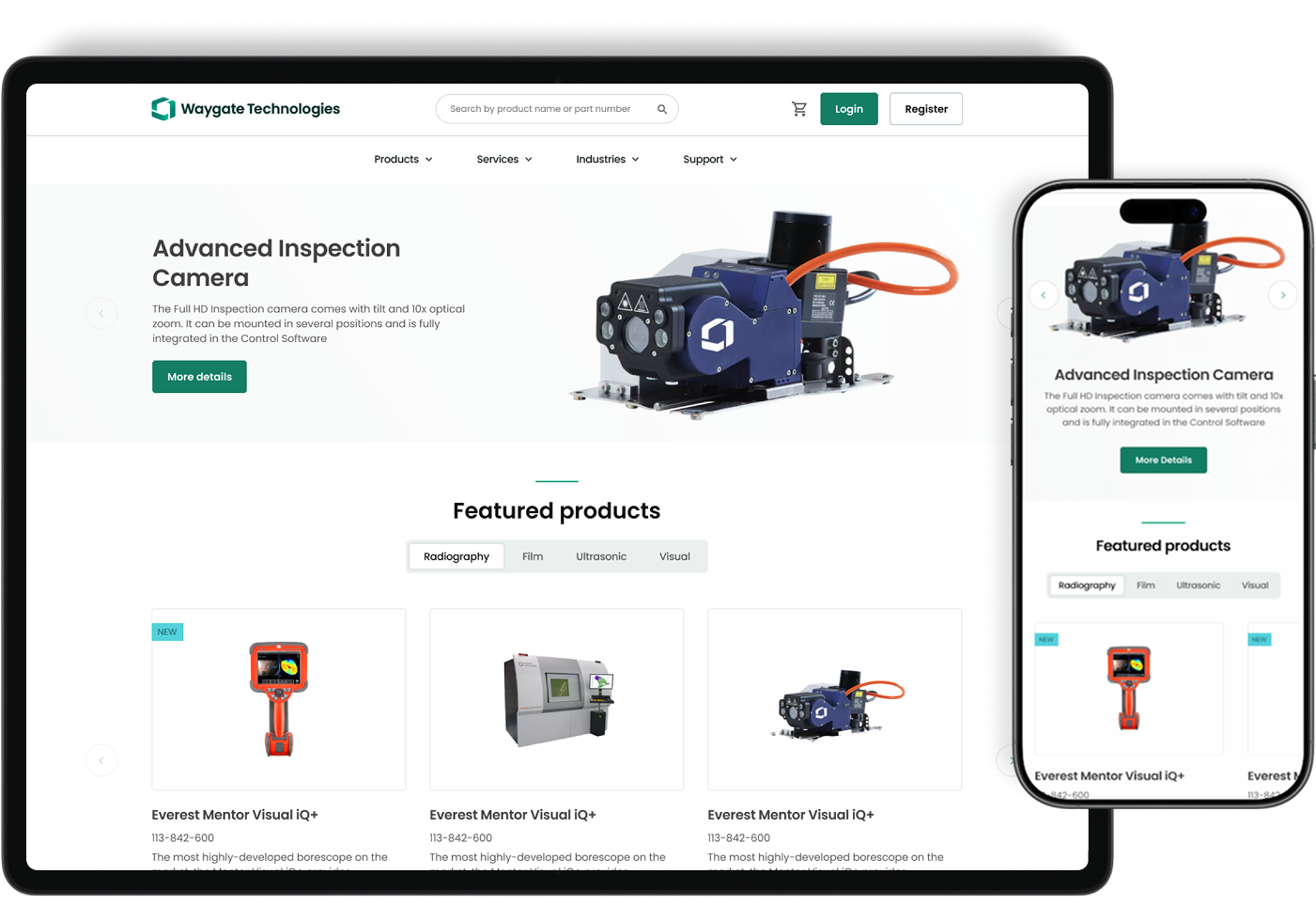Select the Visual tab on tablet
This screenshot has width=1316, height=905.
pos(674,556)
